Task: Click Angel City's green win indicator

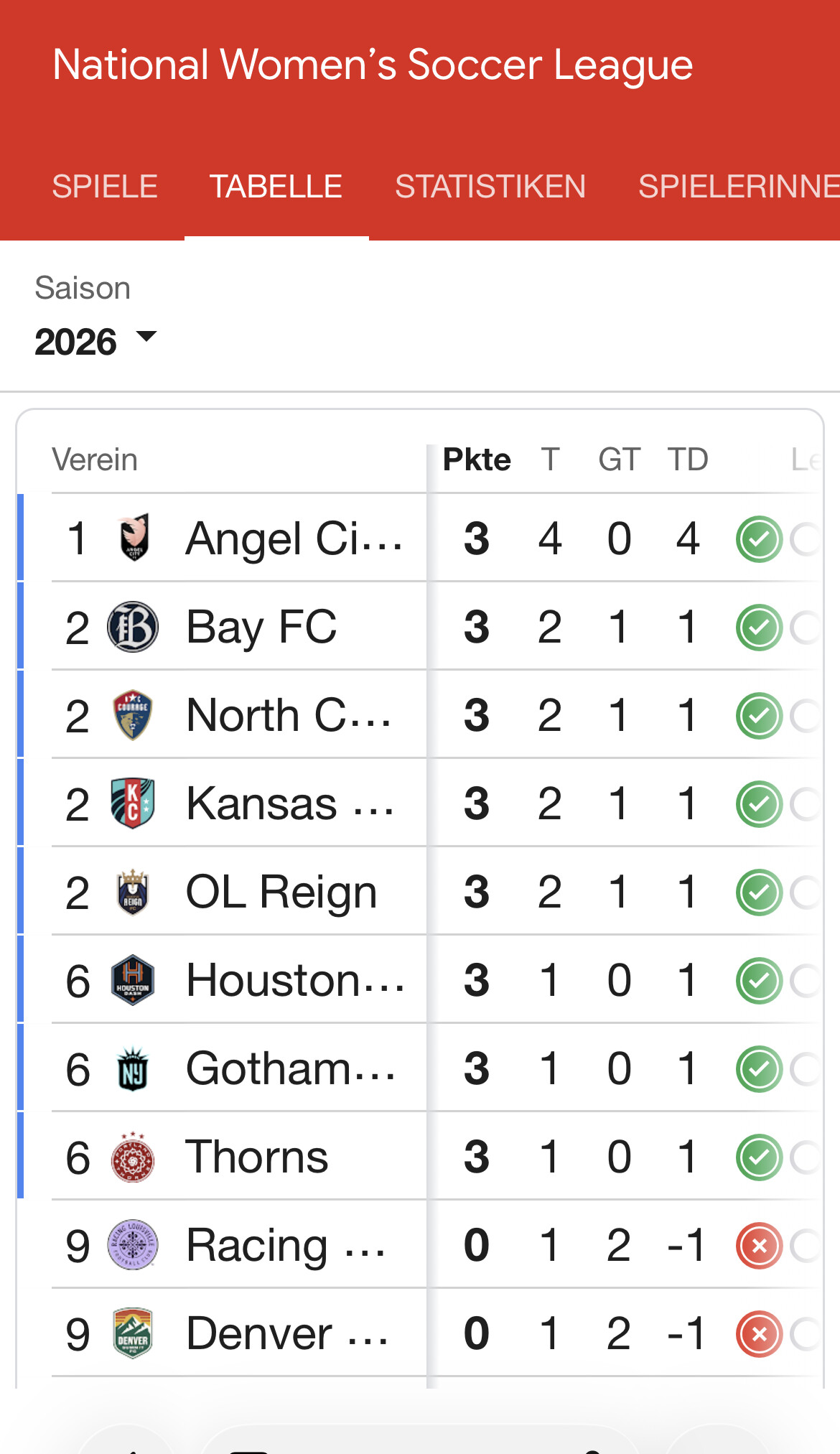Action: tap(759, 539)
